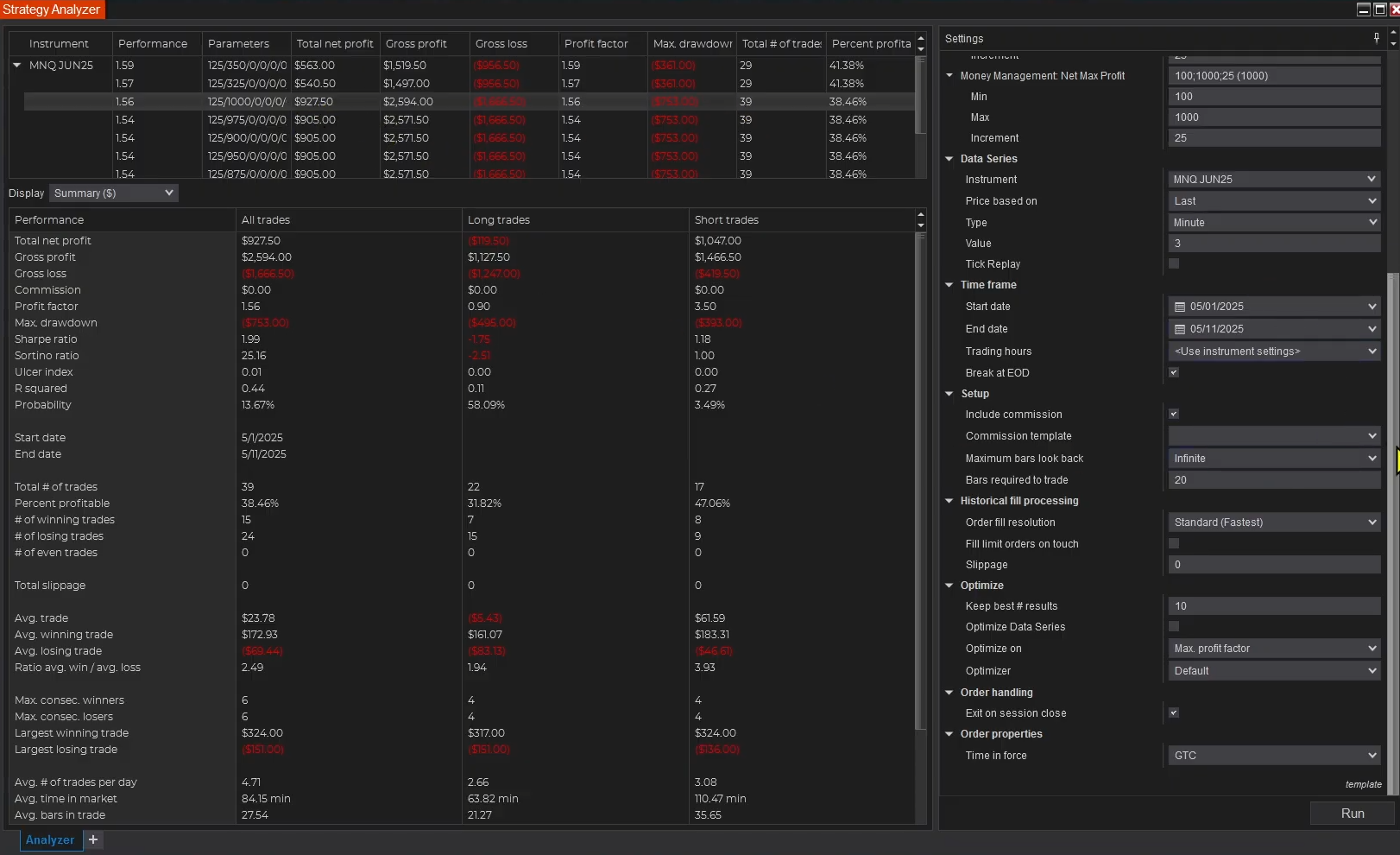
Task: Click the Run button
Action: click(1352, 814)
